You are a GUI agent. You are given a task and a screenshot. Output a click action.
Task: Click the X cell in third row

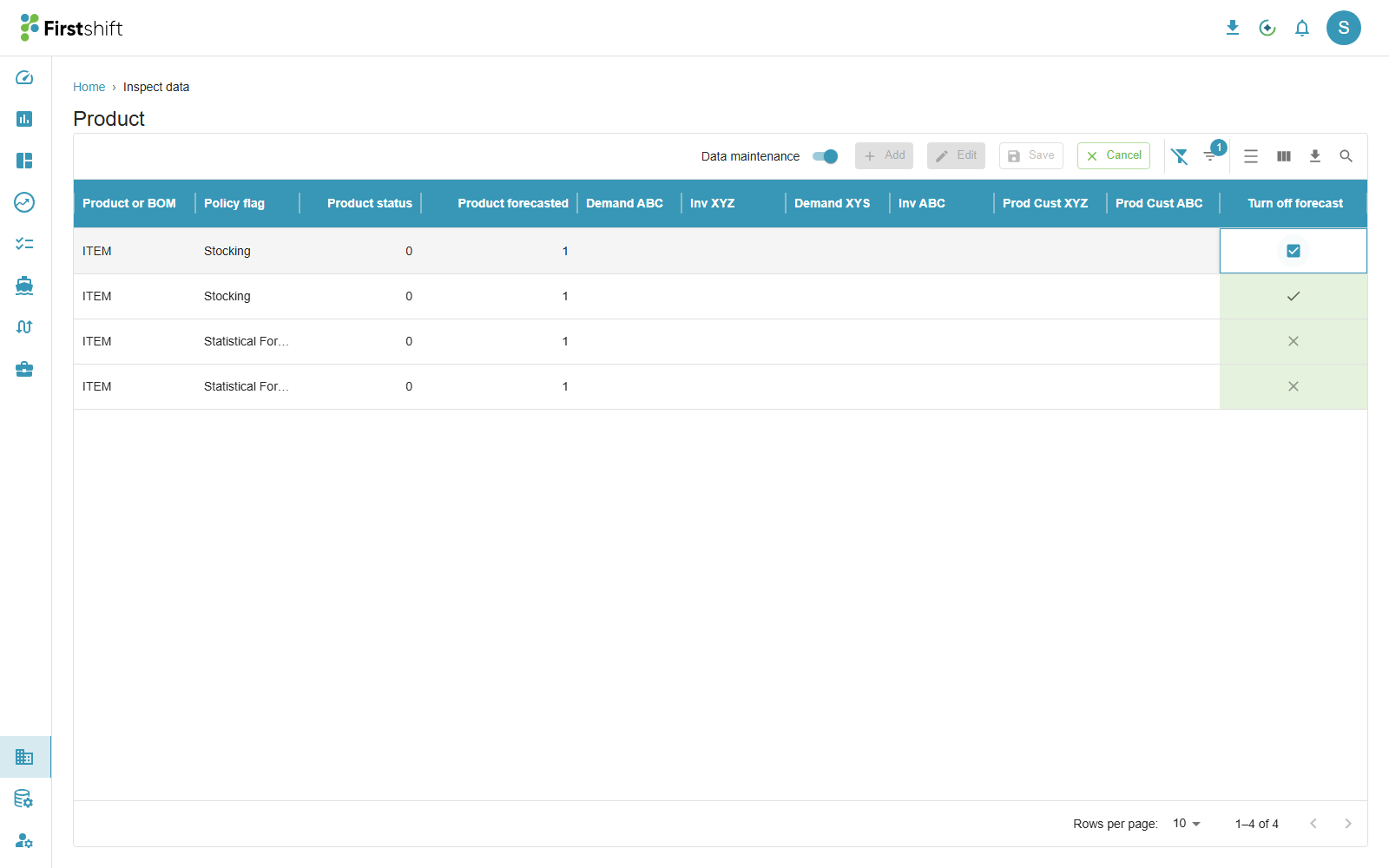coord(1294,341)
